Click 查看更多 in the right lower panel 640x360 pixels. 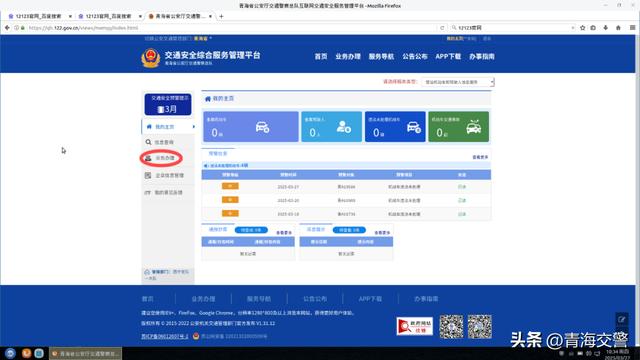(x=382, y=233)
